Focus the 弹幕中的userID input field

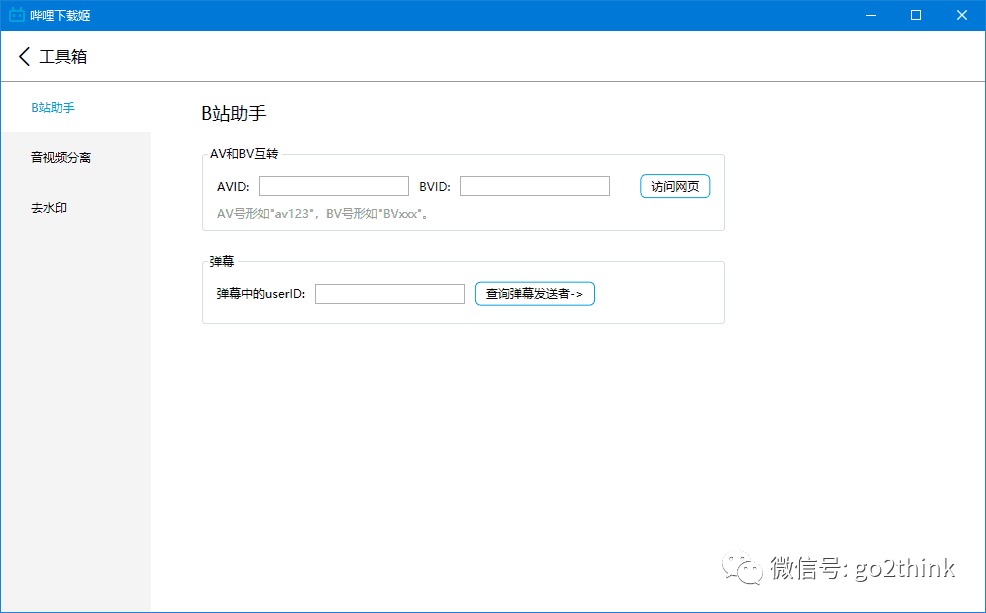click(x=390, y=294)
